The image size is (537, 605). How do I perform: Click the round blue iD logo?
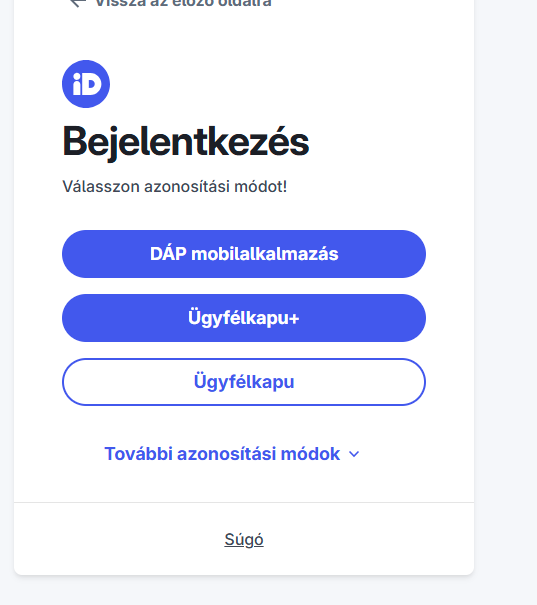pos(86,84)
